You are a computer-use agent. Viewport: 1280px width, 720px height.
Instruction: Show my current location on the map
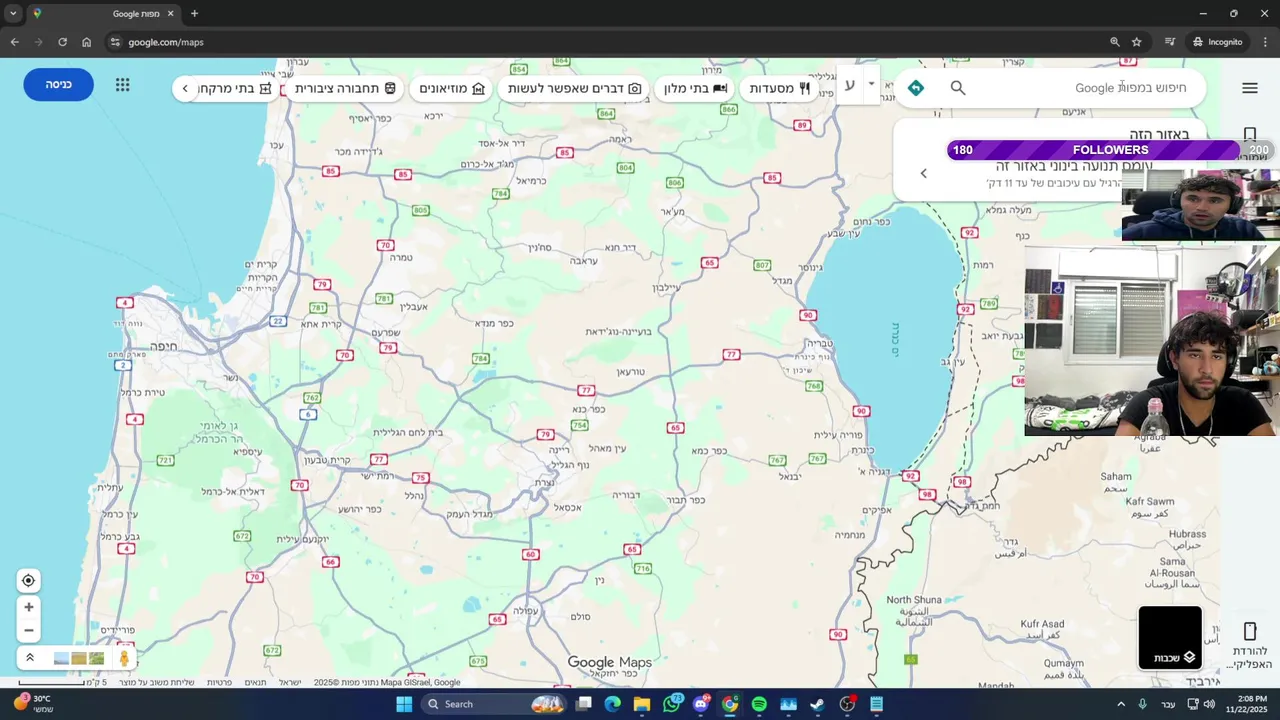pos(28,581)
